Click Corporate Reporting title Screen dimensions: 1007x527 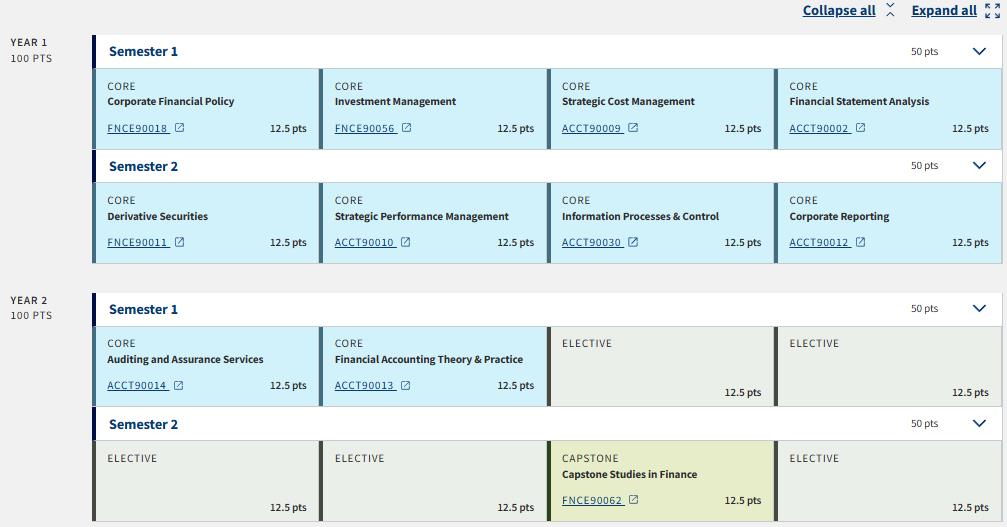pos(839,216)
